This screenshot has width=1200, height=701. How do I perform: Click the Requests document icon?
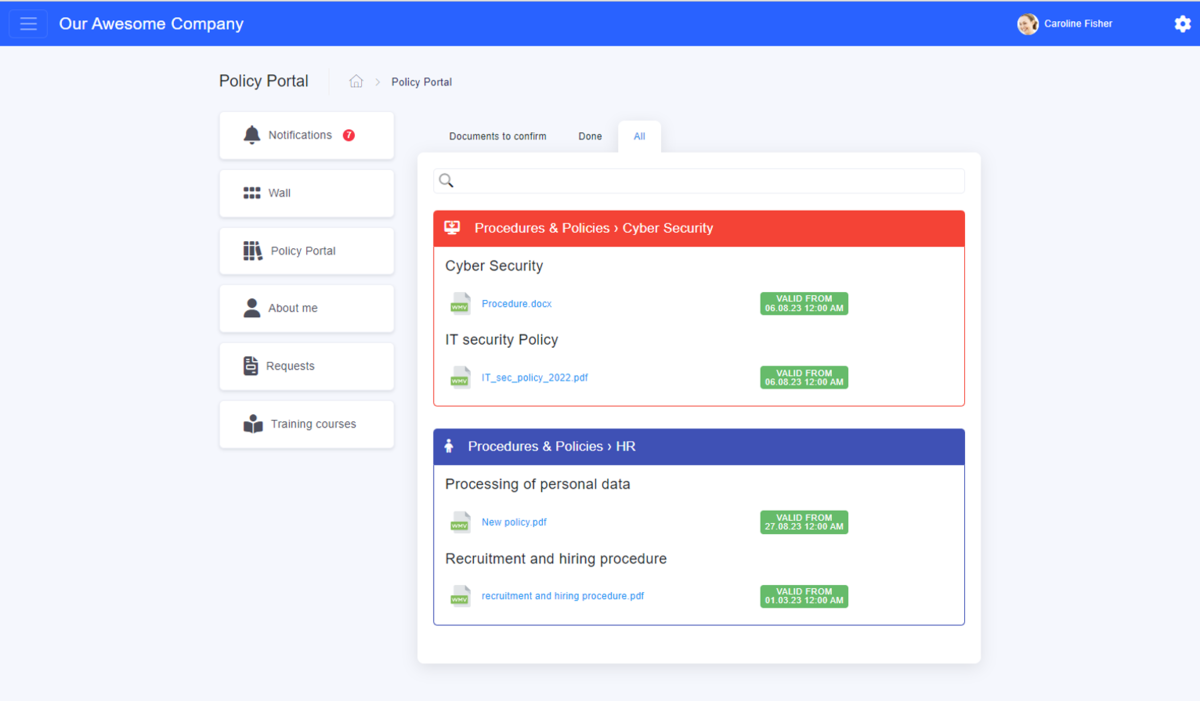pyautogui.click(x=251, y=366)
